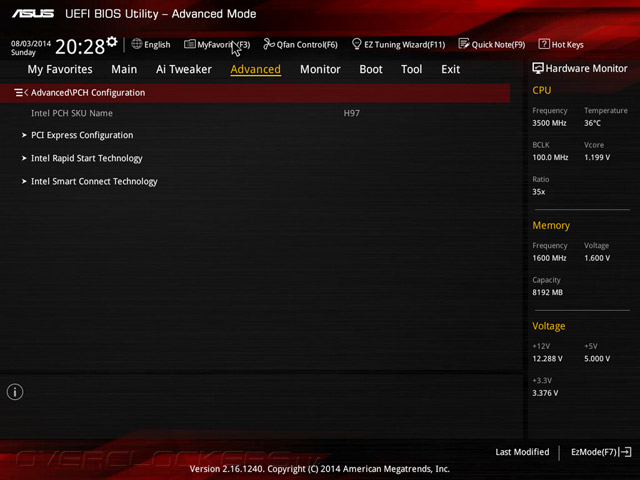Click the EzMode exit arrow icon
Image resolution: width=640 pixels, height=480 pixels.
625,452
